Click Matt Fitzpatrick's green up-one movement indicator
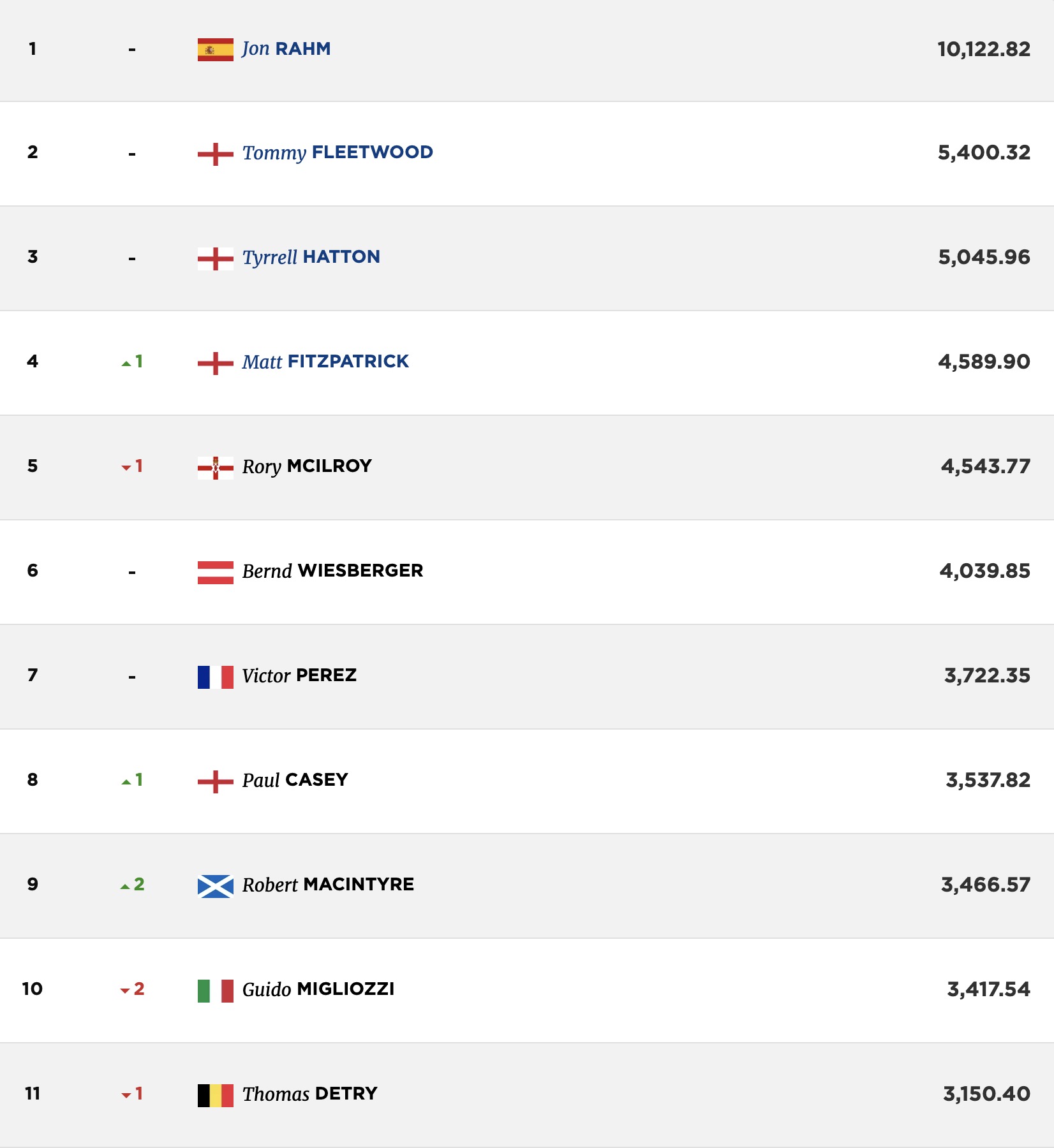Image resolution: width=1054 pixels, height=1148 pixels. (x=132, y=362)
